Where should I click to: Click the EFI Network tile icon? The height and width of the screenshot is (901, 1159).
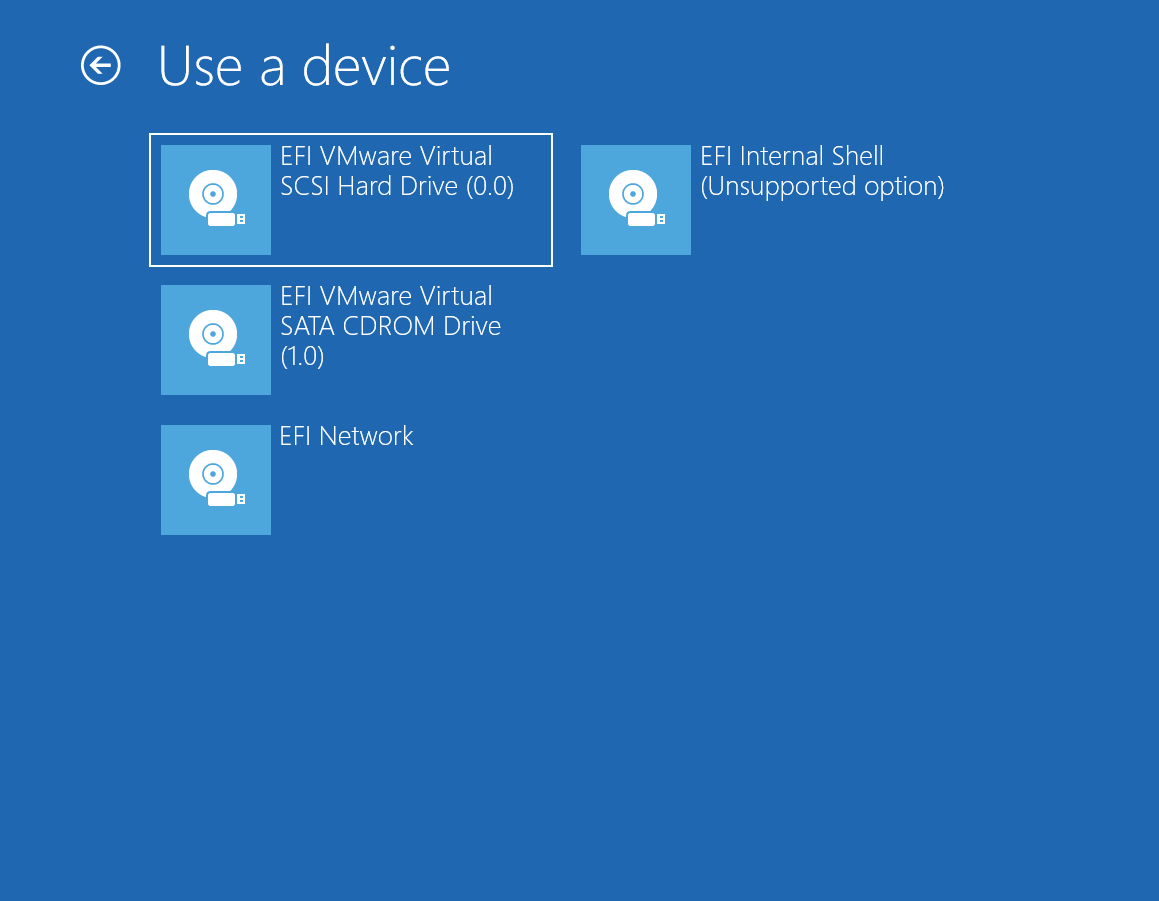coord(216,480)
